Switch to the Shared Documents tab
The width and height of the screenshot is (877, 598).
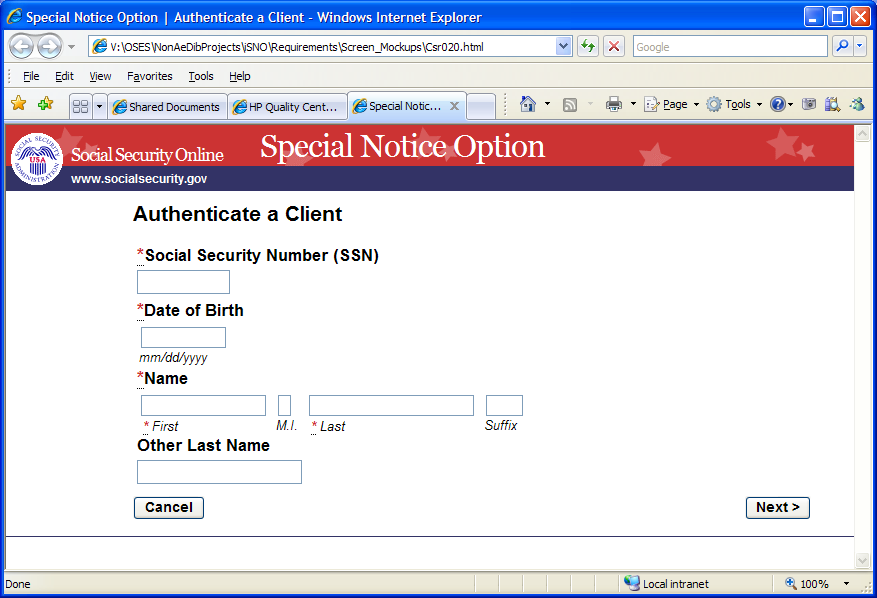167,107
